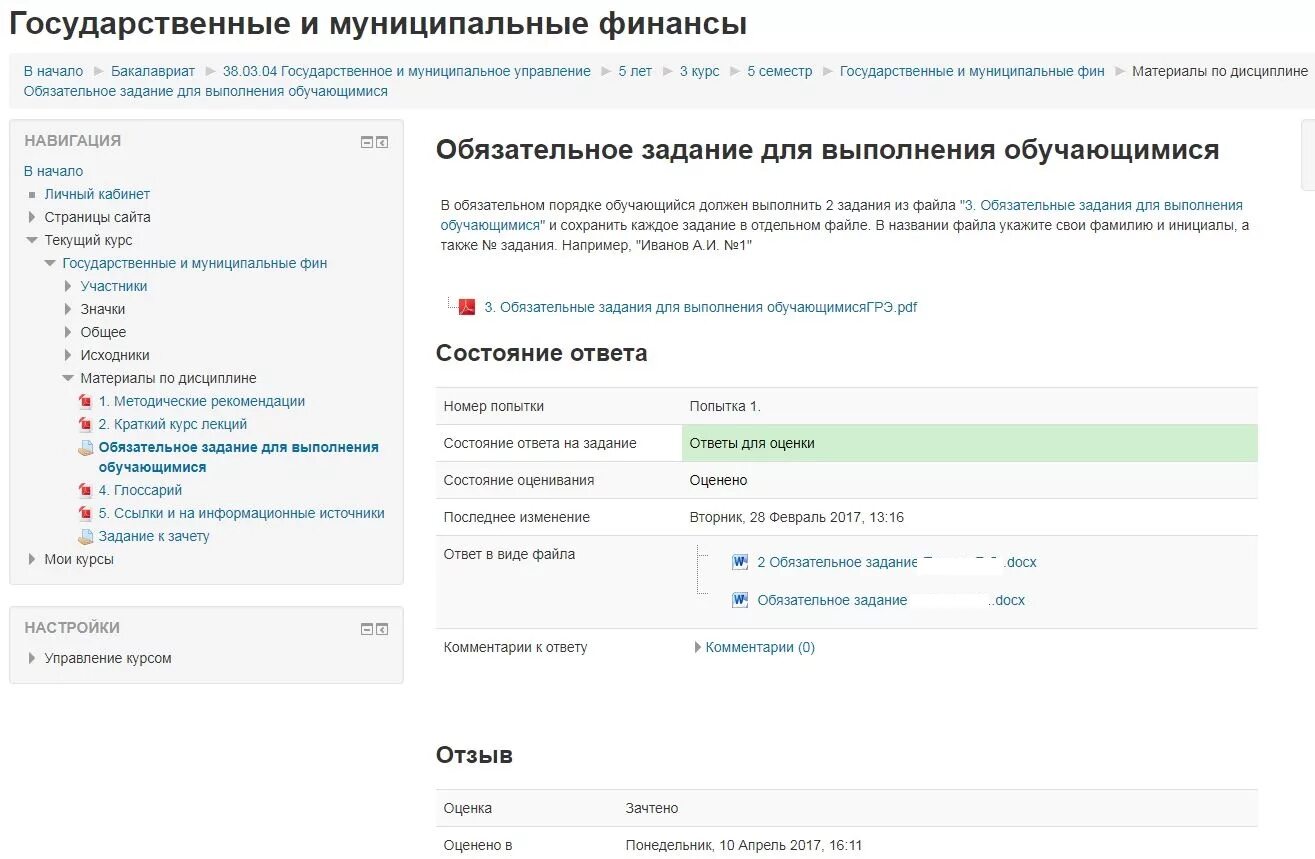Open 38.03.04 Государственное и муниципальное управление breadcrumb
The height and width of the screenshot is (859, 1315).
click(407, 71)
